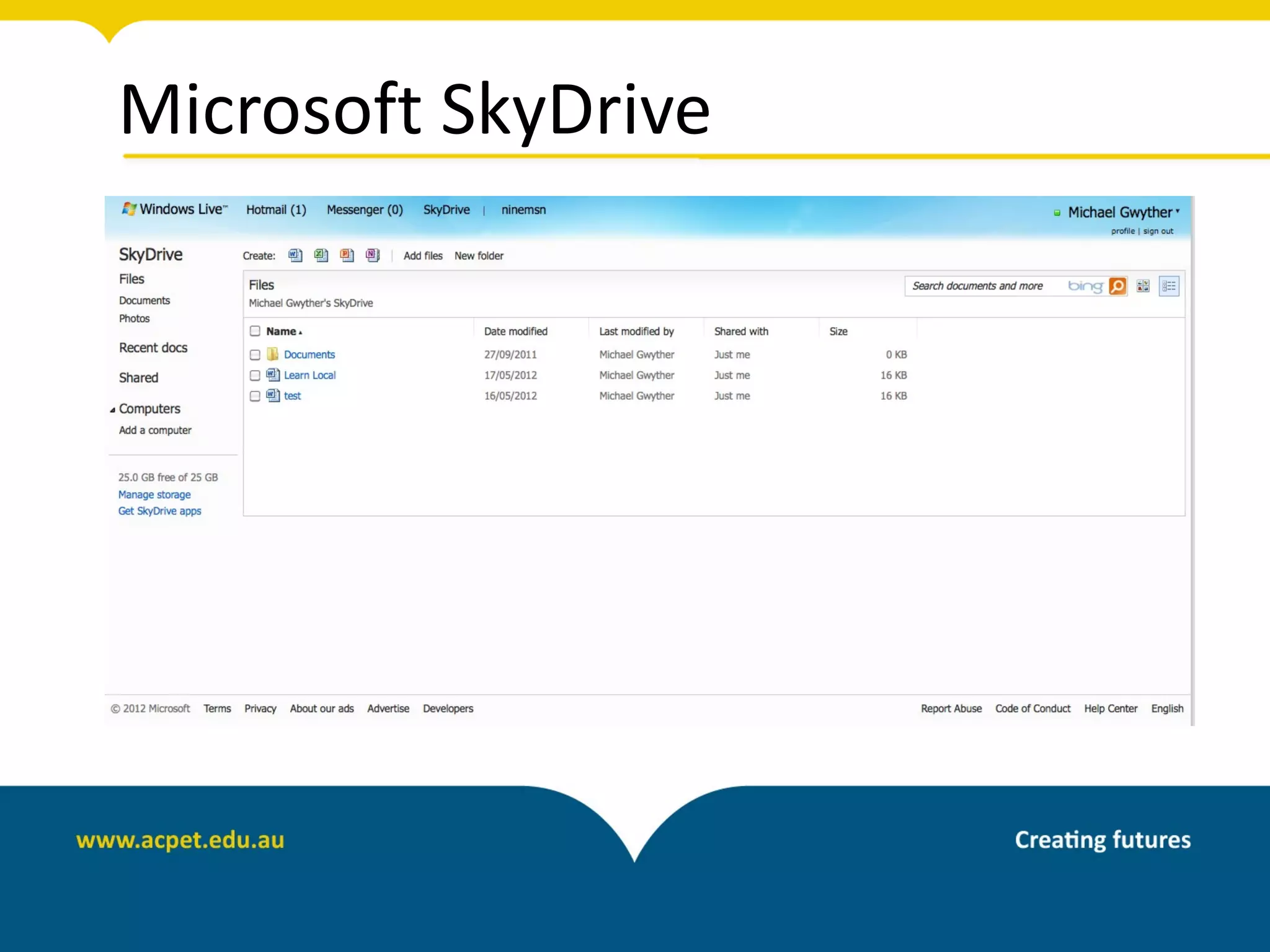Viewport: 1270px width, 952px height.
Task: Open Terms in the footer
Action: tap(217, 708)
